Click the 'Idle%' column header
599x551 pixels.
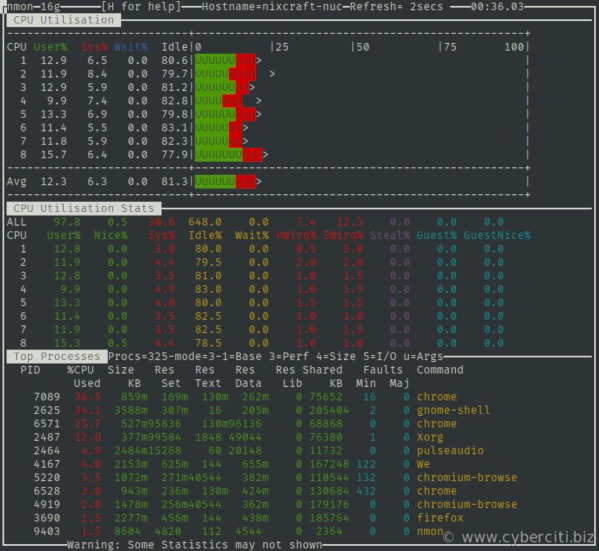pos(205,235)
